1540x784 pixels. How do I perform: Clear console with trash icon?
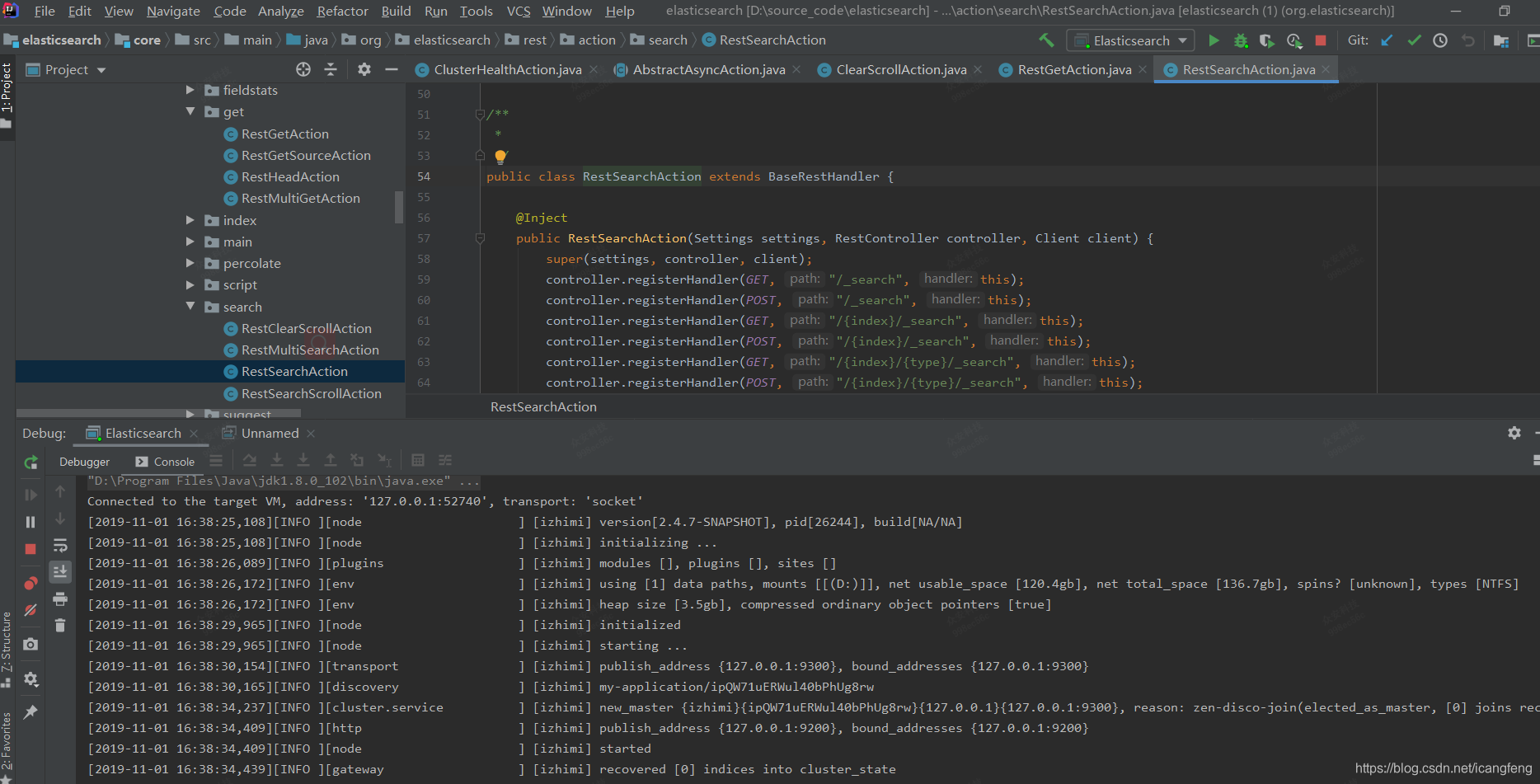(60, 626)
